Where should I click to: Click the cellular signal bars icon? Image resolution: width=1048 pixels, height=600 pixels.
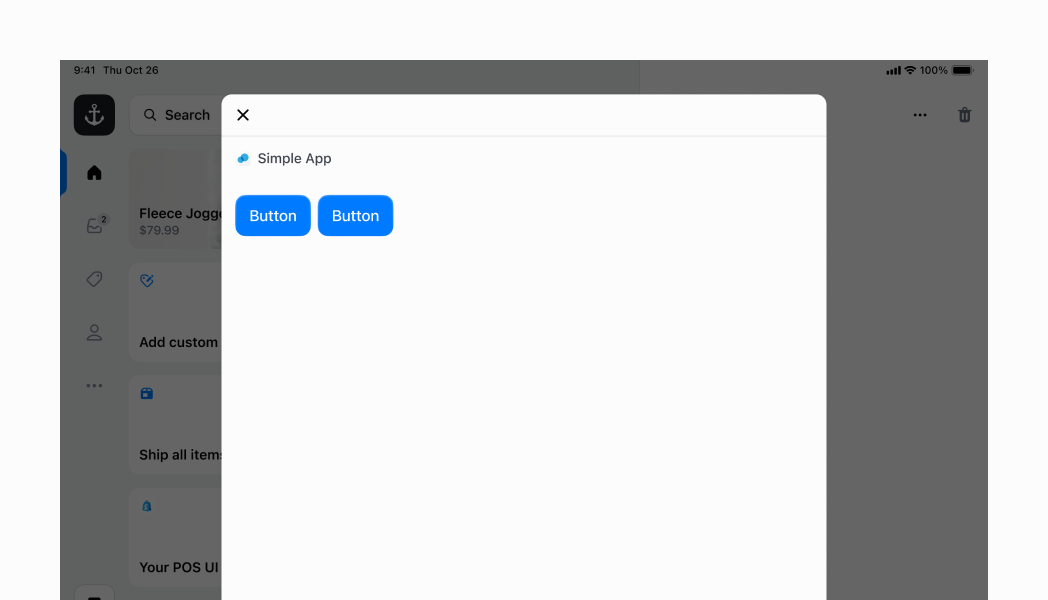894,70
